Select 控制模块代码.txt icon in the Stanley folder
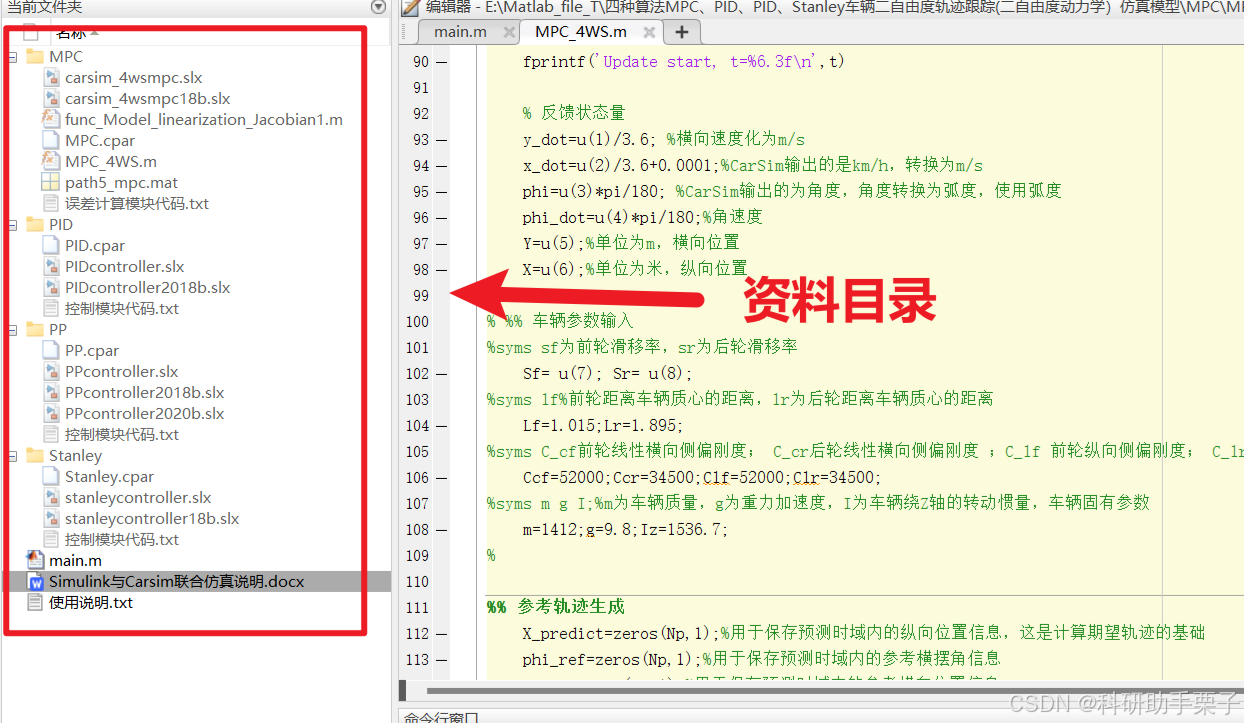The height and width of the screenshot is (723, 1244). click(52, 539)
